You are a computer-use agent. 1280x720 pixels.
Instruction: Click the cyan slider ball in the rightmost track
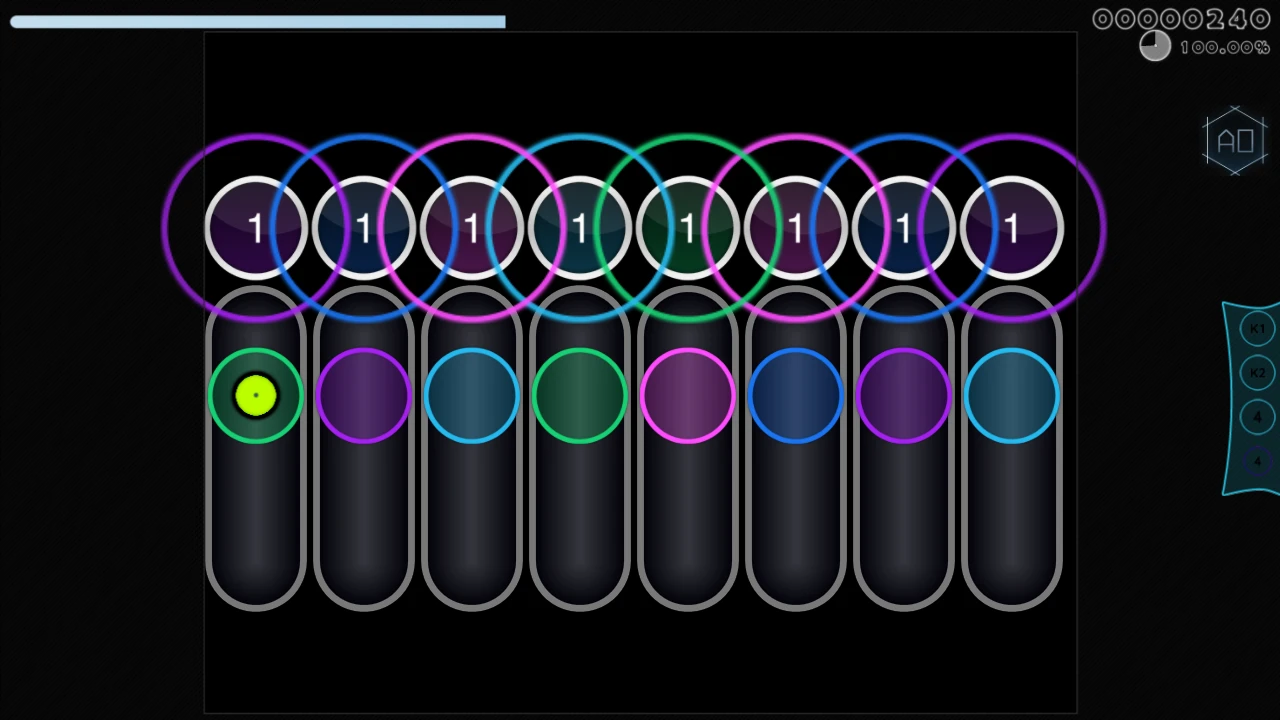pyautogui.click(x=1011, y=396)
